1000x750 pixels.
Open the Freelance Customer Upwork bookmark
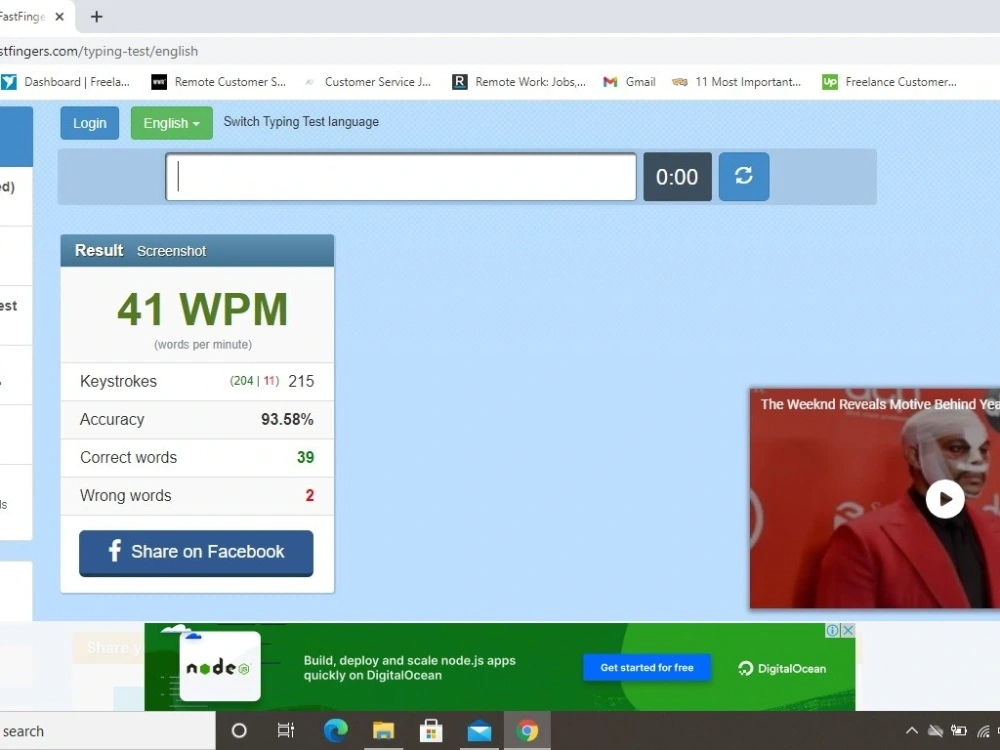(889, 82)
